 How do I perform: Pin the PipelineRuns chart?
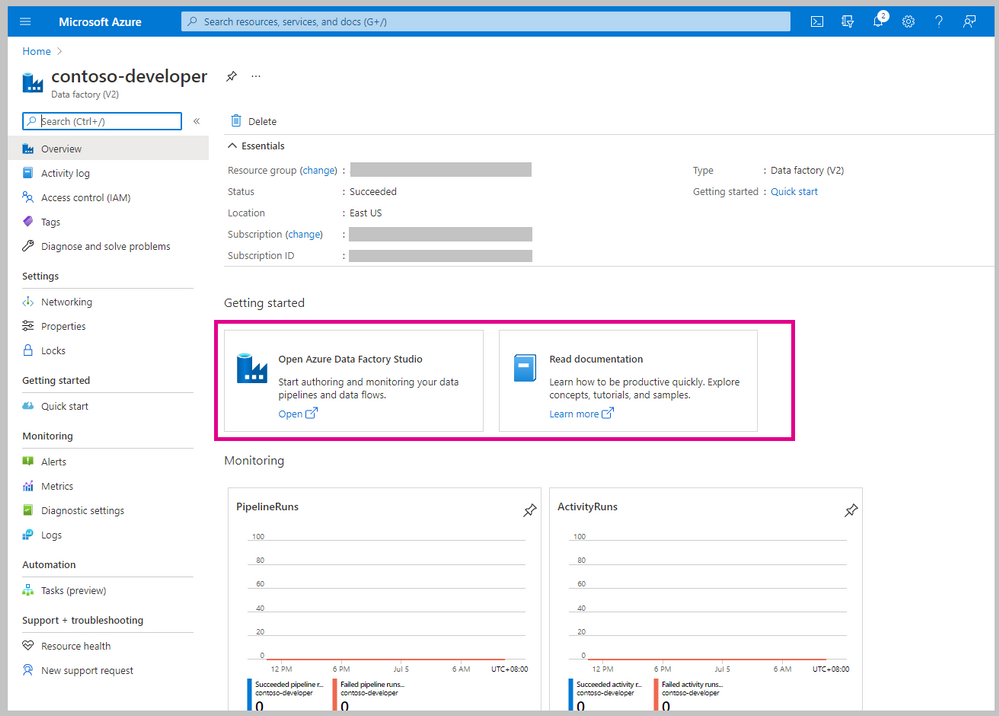(x=530, y=510)
